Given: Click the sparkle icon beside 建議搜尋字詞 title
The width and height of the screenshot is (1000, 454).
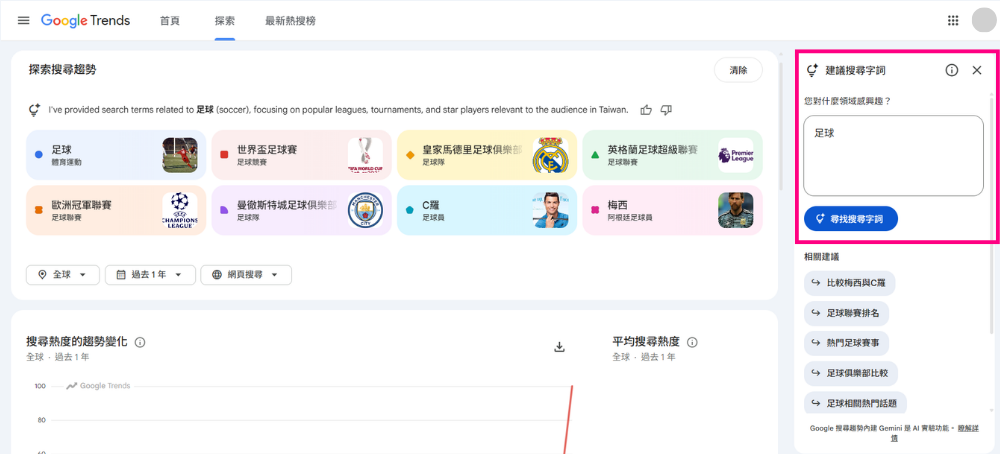Looking at the screenshot, I should (x=812, y=70).
